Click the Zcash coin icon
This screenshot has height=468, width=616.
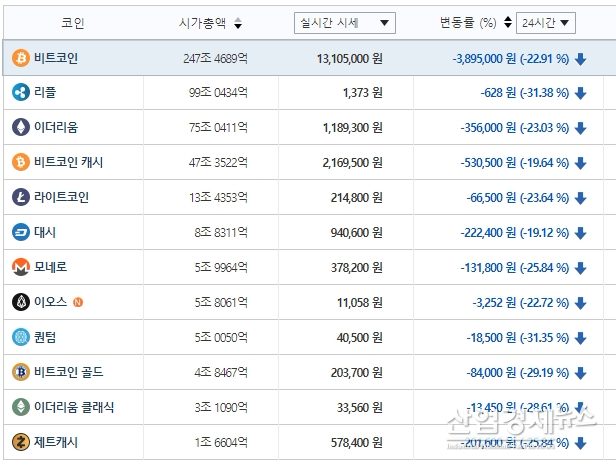click(20, 441)
